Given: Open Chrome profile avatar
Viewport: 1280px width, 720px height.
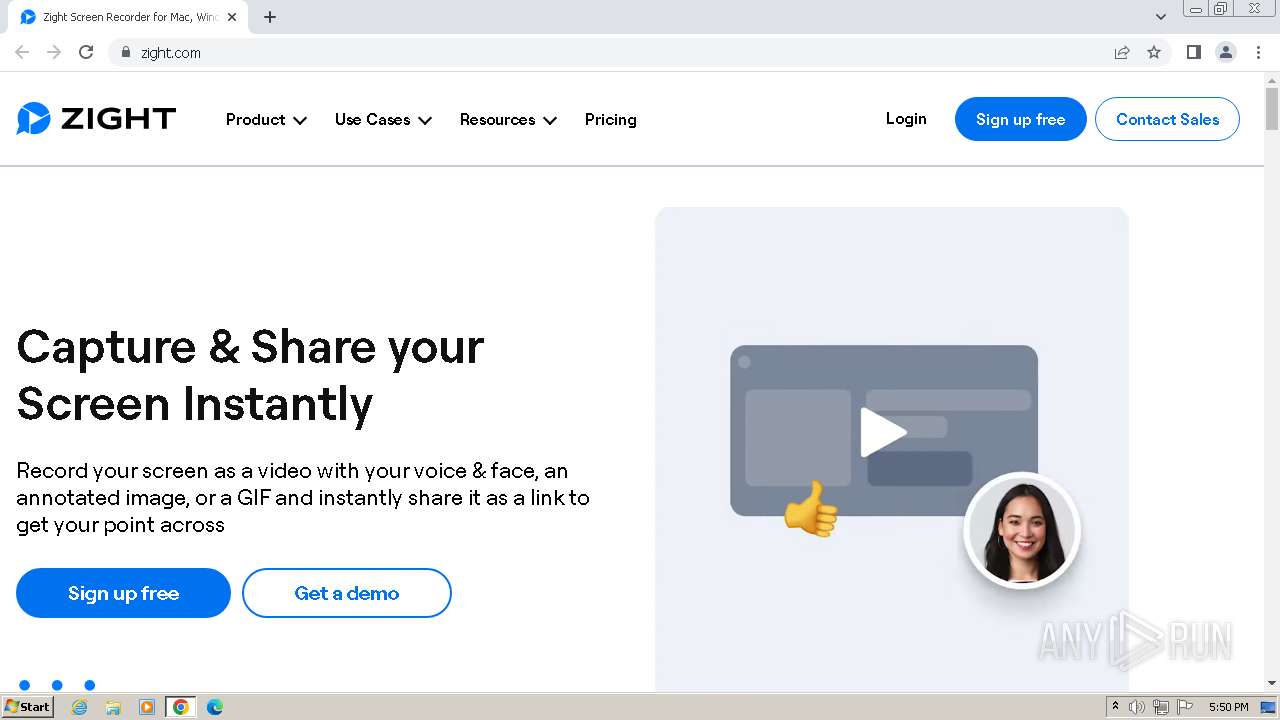Looking at the screenshot, I should click(1226, 52).
